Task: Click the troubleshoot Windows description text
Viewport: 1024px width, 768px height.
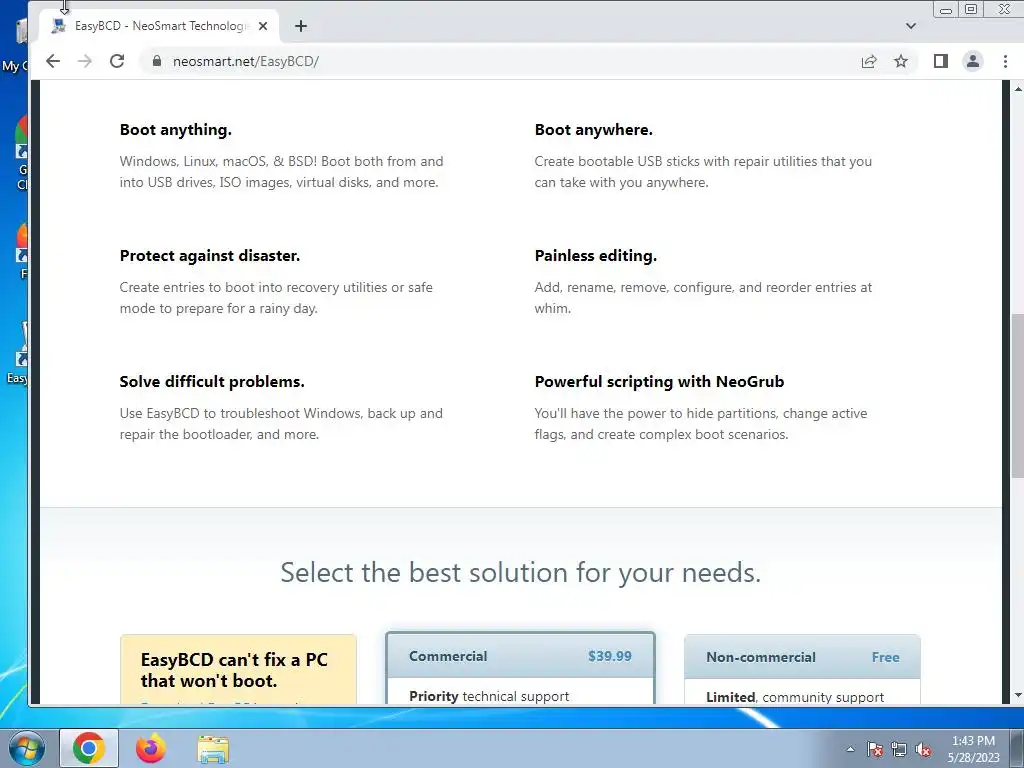Action: pyautogui.click(x=281, y=424)
